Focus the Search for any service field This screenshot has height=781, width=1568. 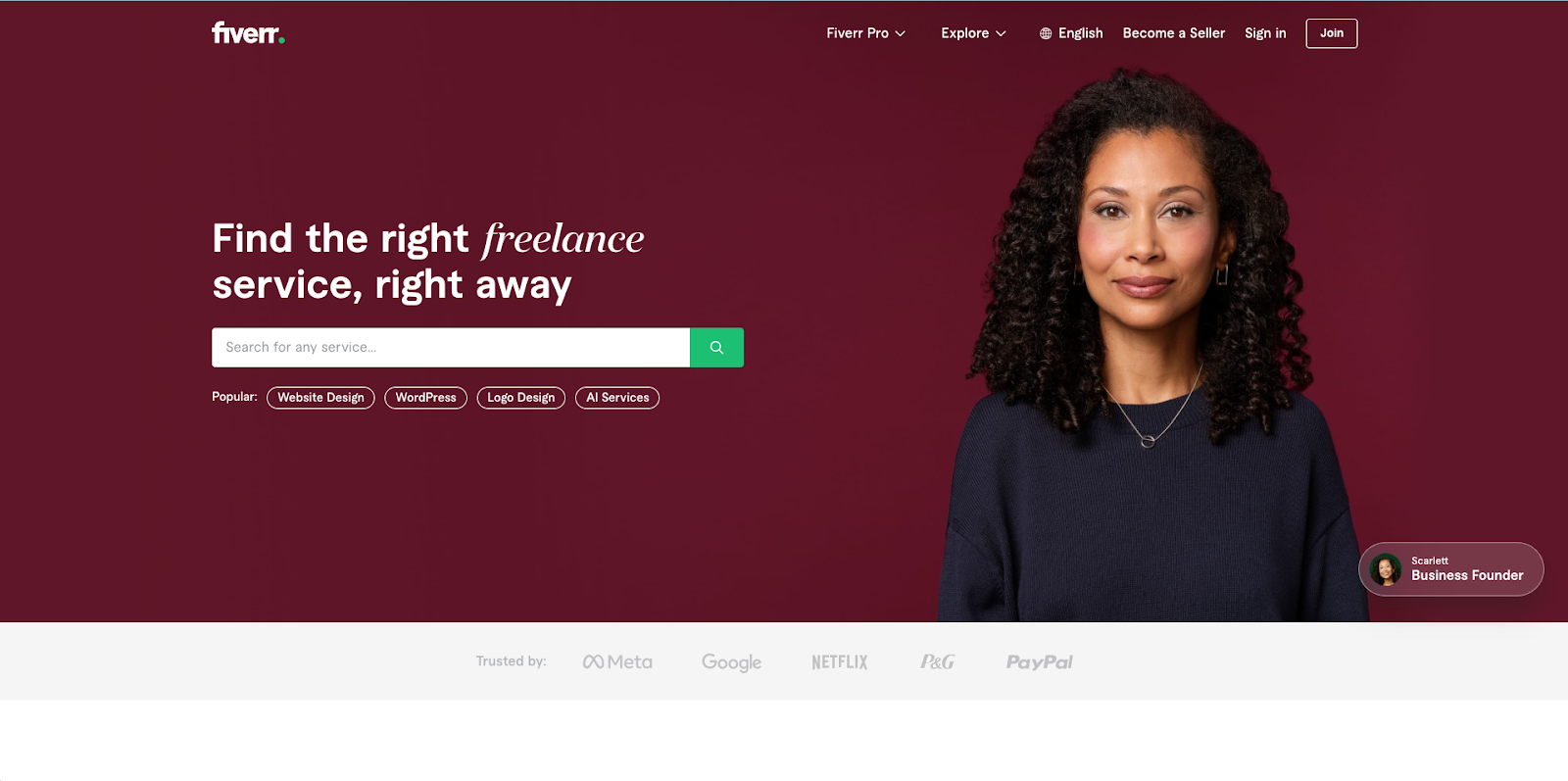(451, 347)
